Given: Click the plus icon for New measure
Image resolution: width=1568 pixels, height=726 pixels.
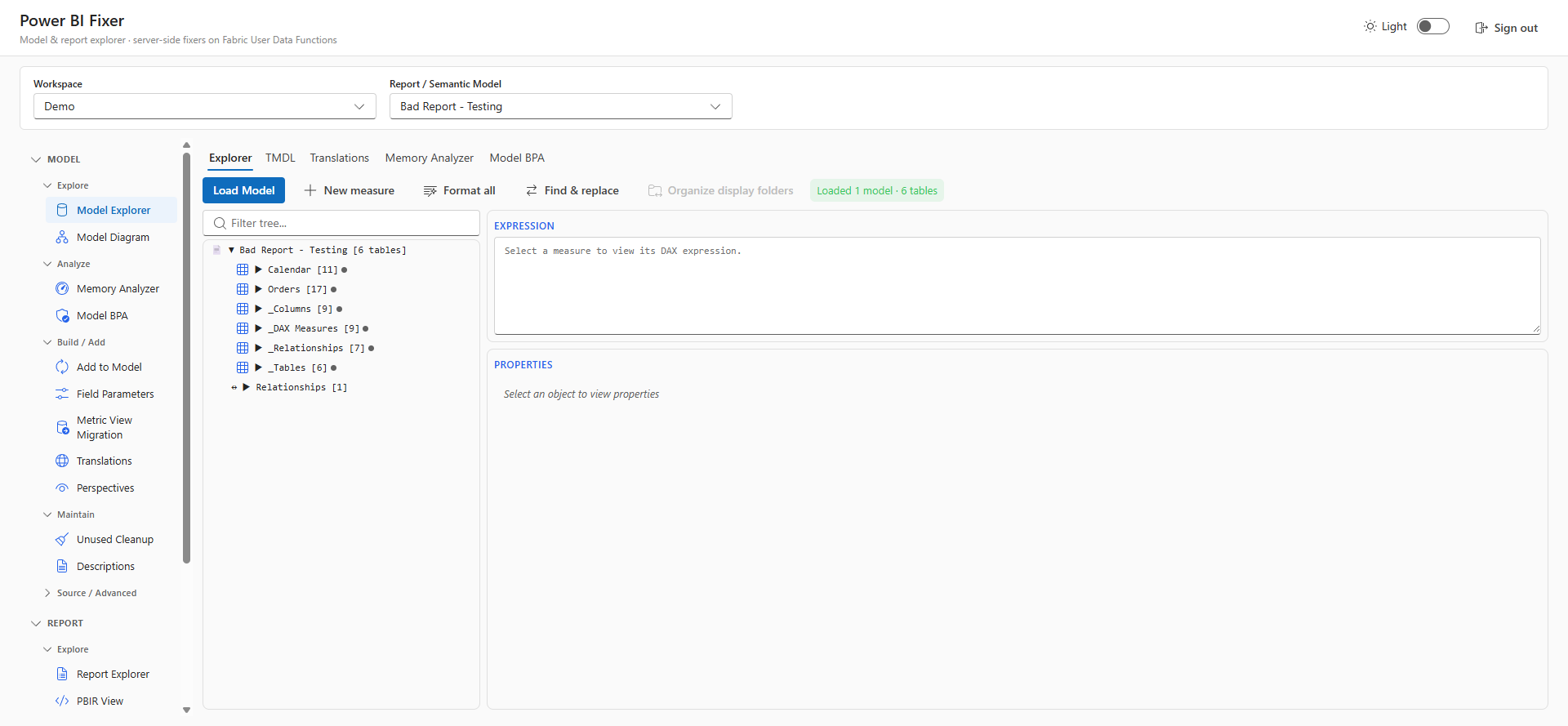Looking at the screenshot, I should pos(310,190).
